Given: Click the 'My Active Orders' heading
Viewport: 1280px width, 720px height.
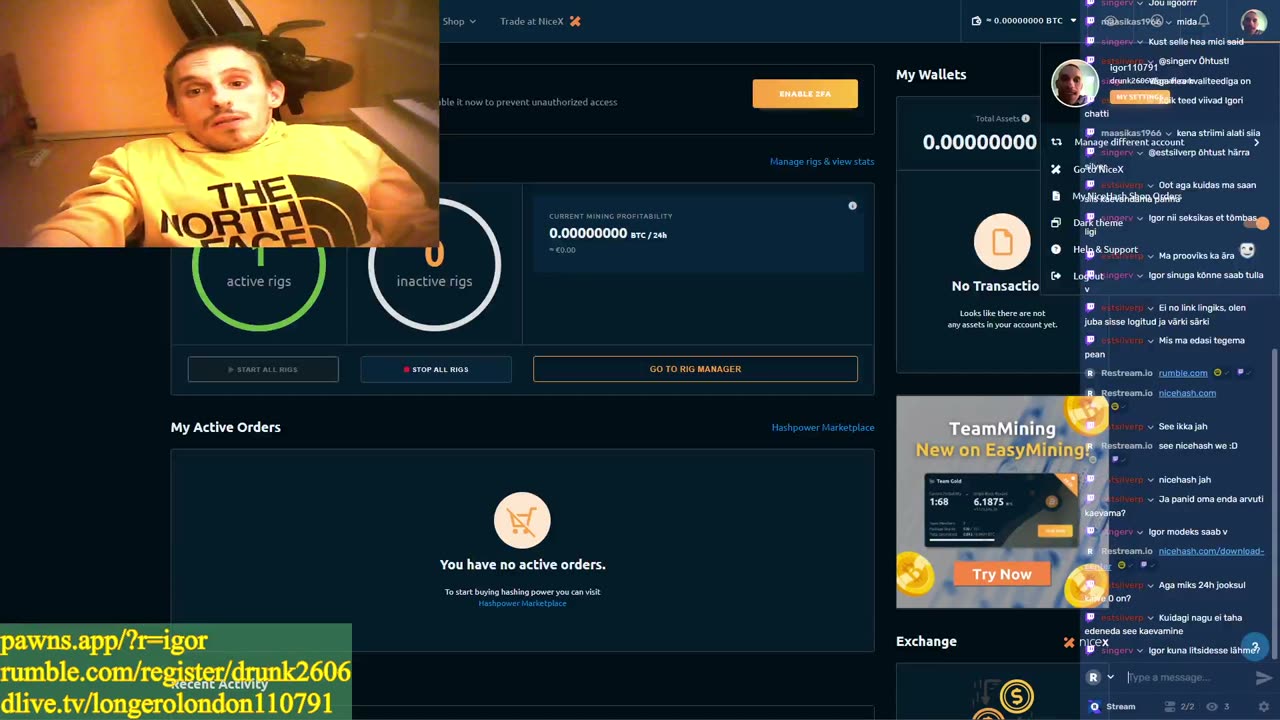Looking at the screenshot, I should pyautogui.click(x=226, y=427).
